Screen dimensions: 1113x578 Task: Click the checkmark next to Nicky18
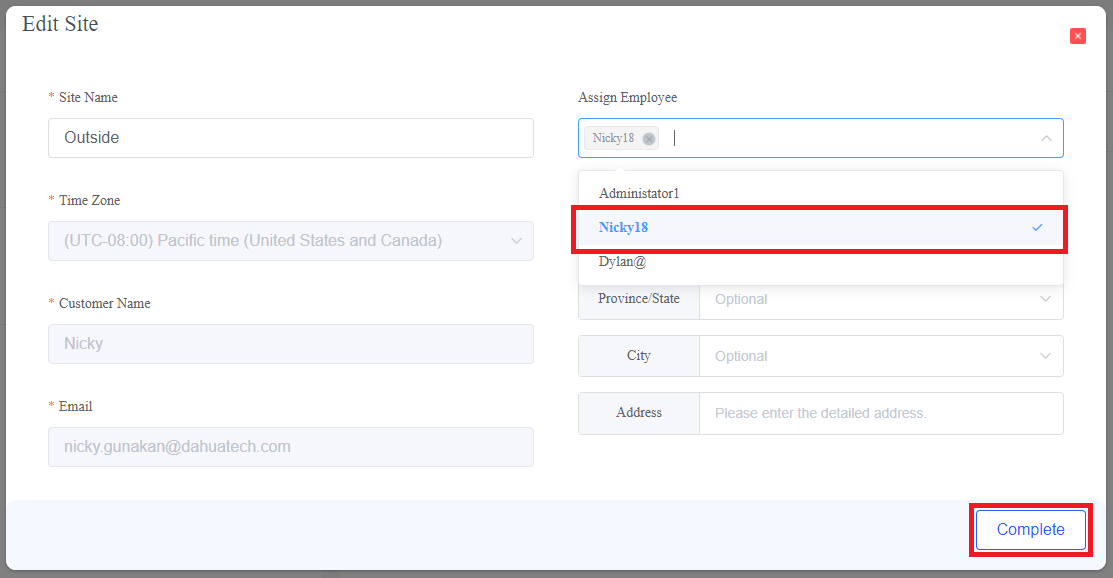coord(1037,228)
